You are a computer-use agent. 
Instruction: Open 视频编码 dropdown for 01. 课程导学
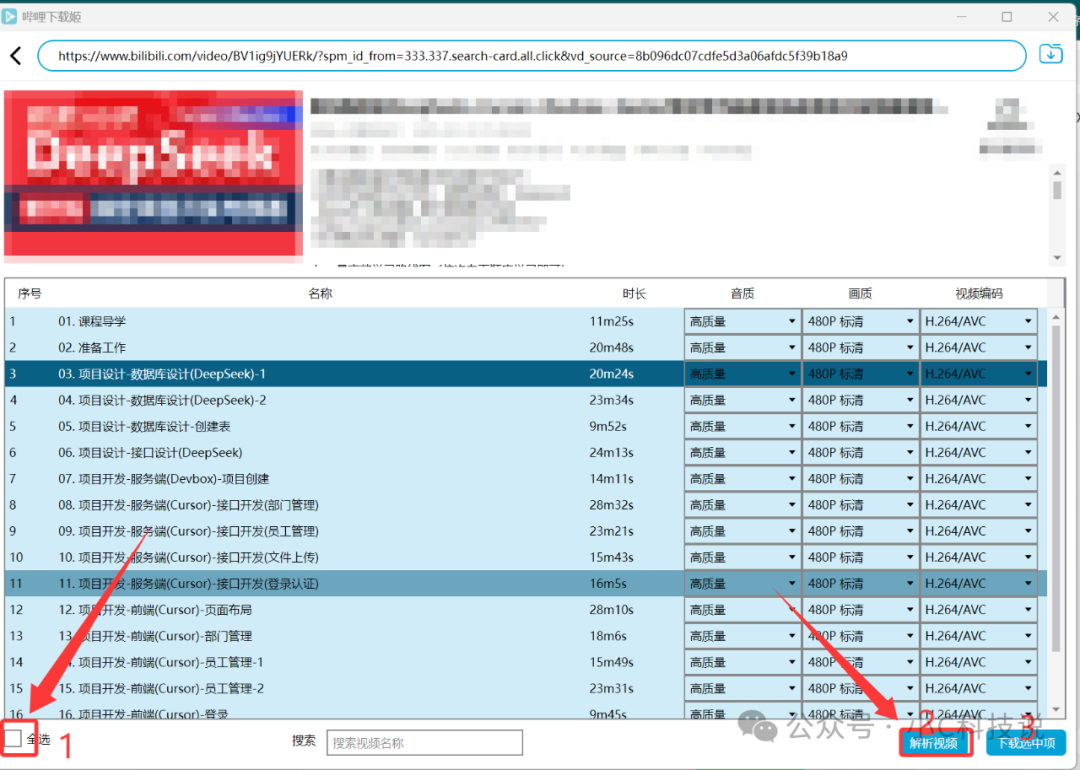coord(979,321)
